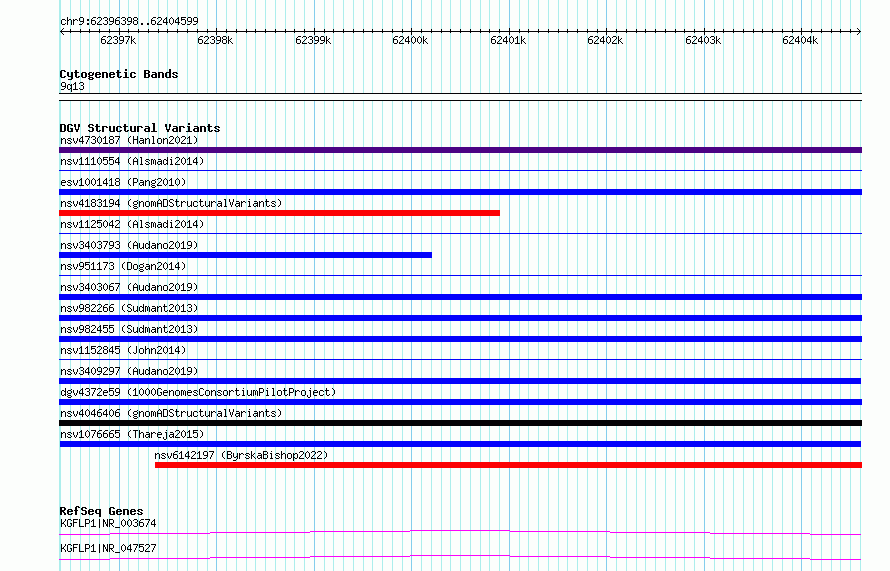This screenshot has height=571, width=890.
Task: Select the 9q13 cytogenetic band label
Action: point(72,86)
